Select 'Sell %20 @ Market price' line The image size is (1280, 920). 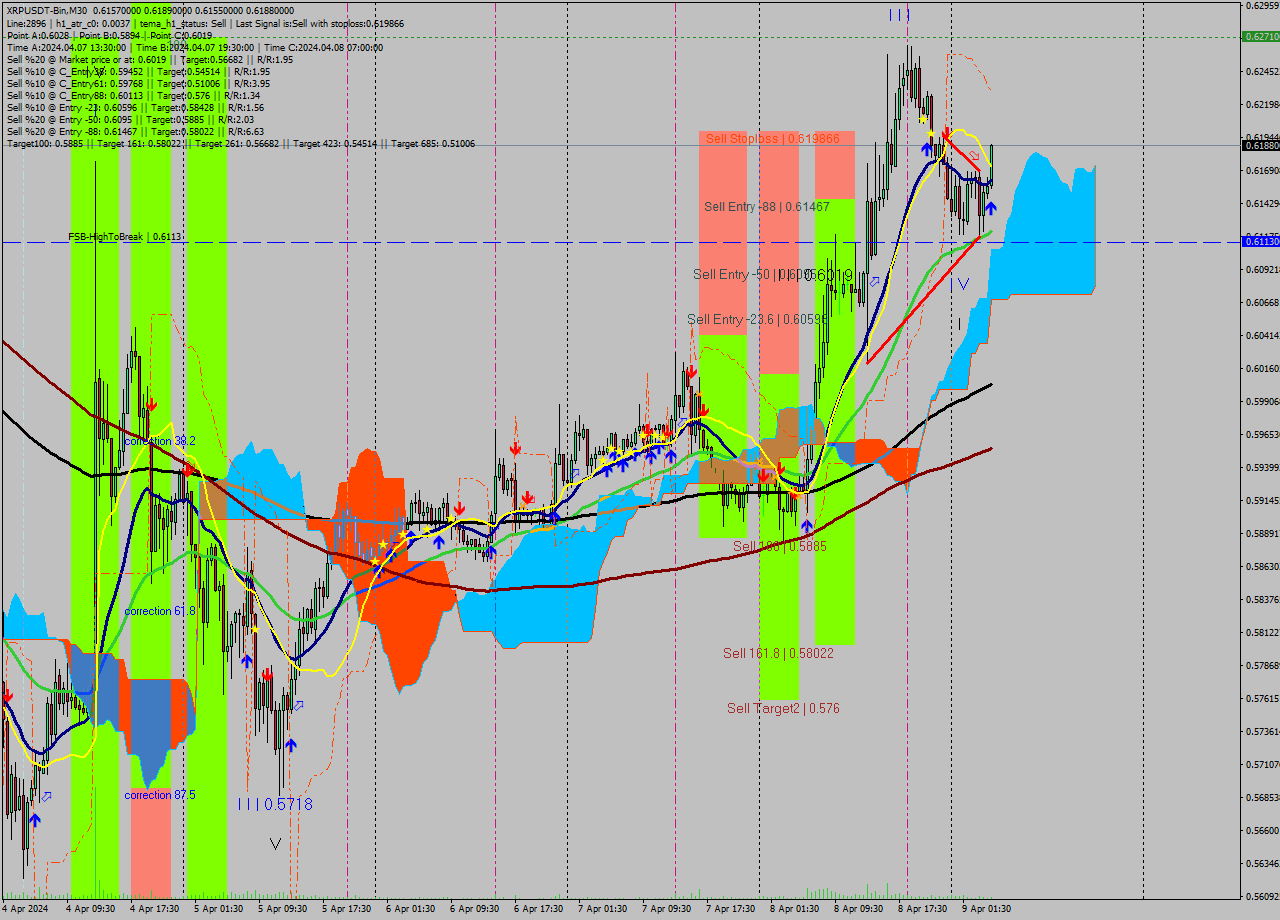(149, 59)
